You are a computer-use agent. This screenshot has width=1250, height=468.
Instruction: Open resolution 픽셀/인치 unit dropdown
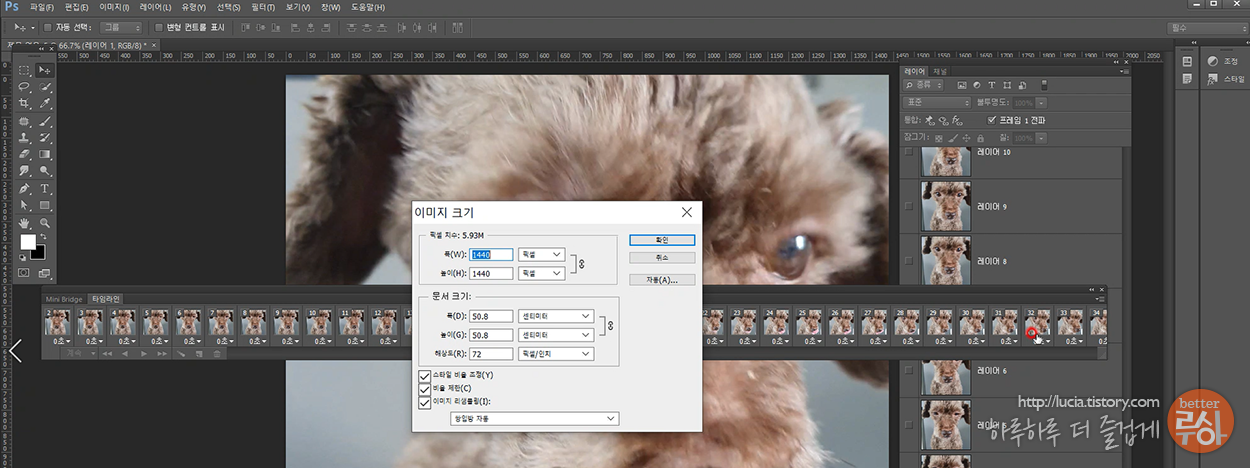pyautogui.click(x=556, y=354)
